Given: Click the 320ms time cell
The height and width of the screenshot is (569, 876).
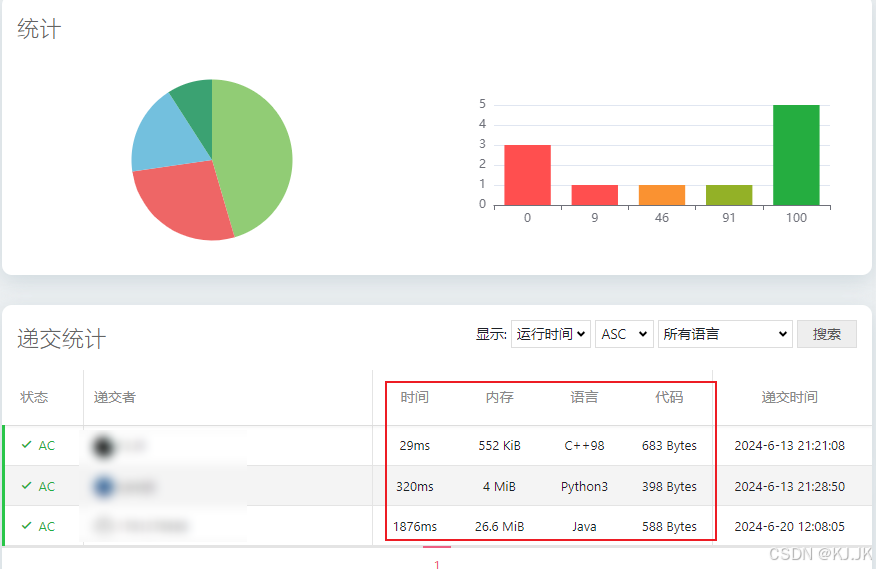Looking at the screenshot, I should pyautogui.click(x=415, y=486).
